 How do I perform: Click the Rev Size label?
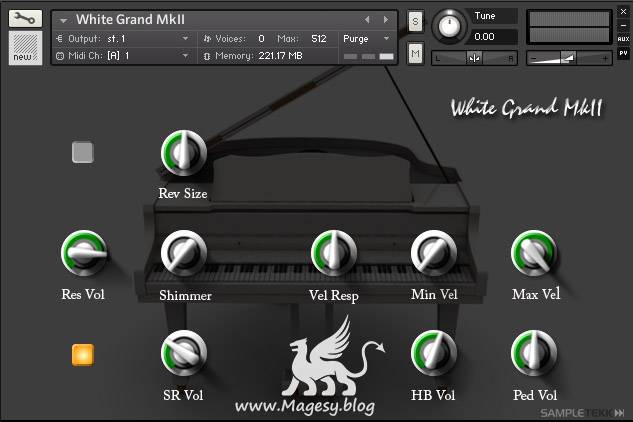183,193
